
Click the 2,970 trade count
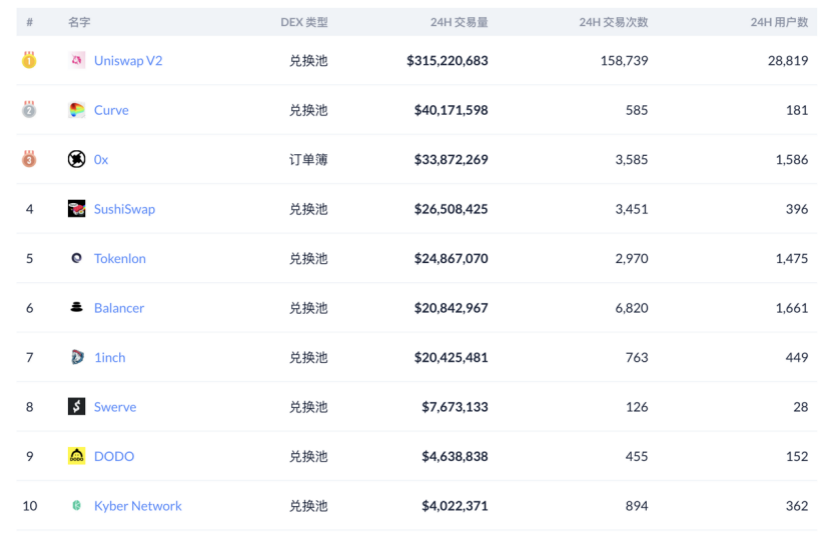click(631, 258)
